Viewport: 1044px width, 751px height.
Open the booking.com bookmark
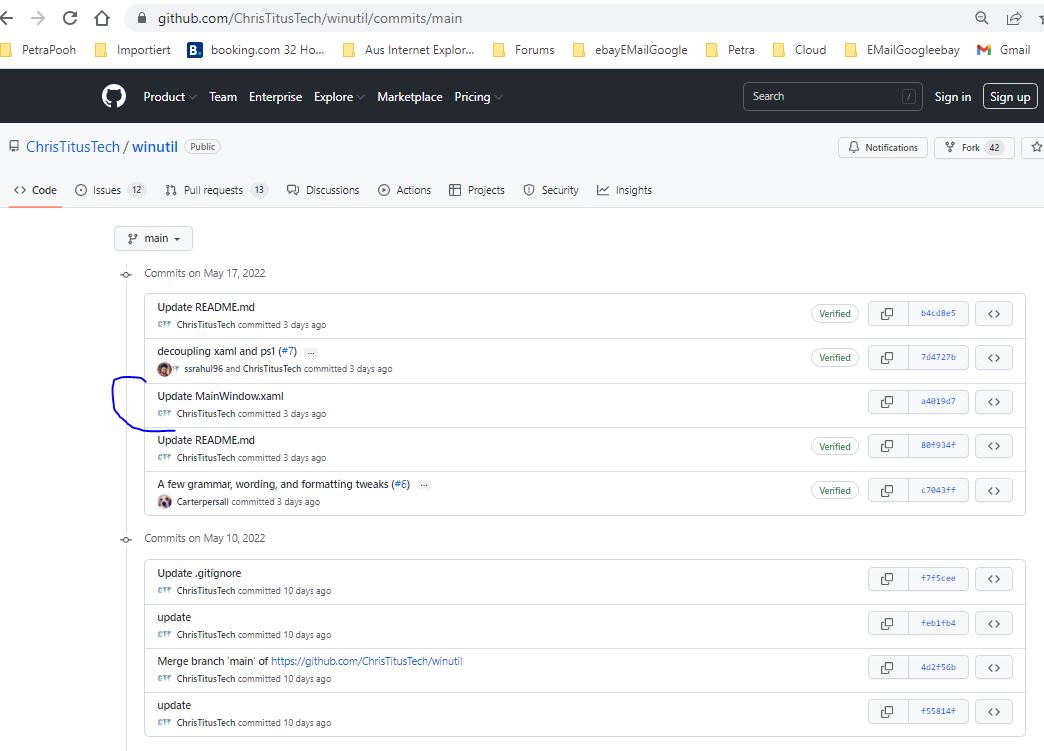256,50
